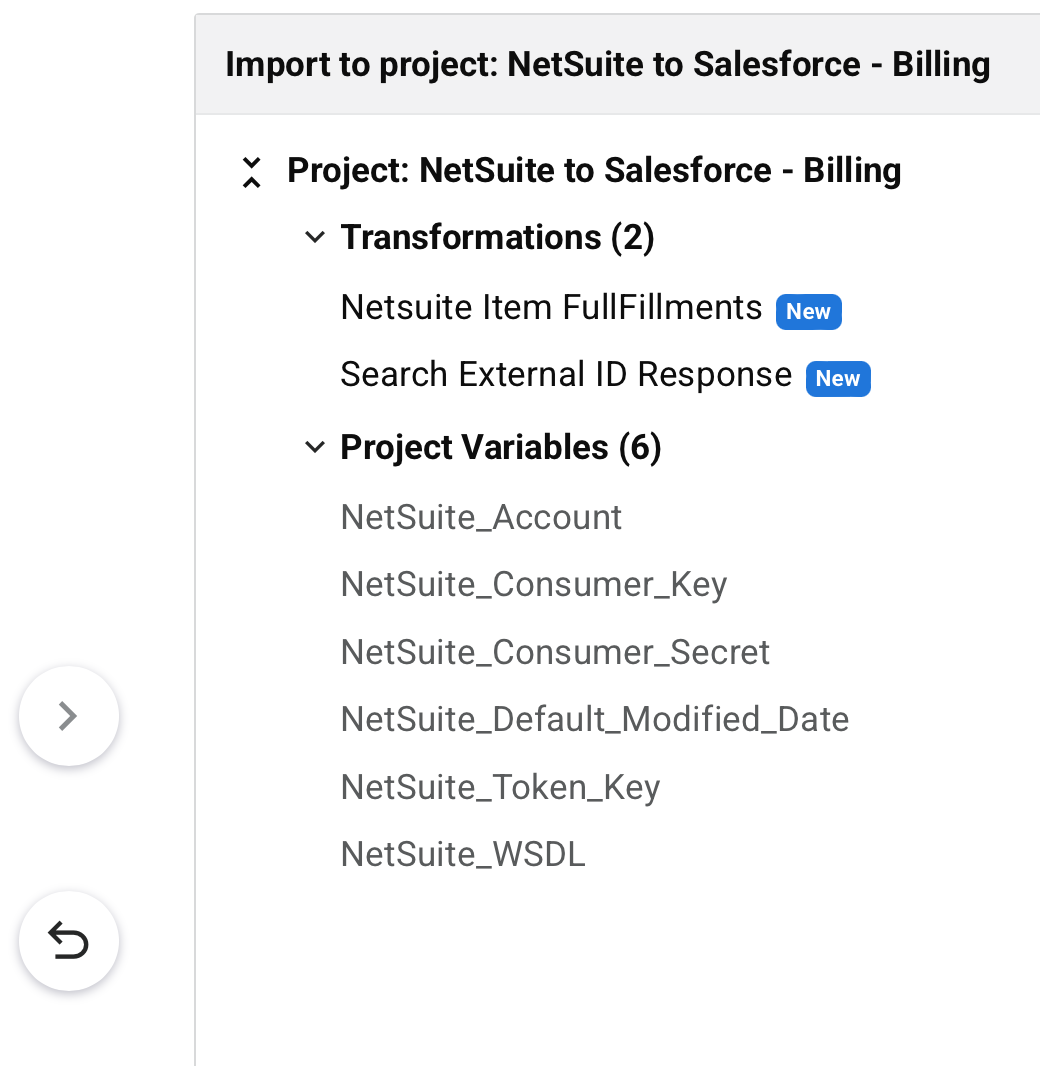Select Search External ID Response transformation
This screenshot has width=1040, height=1066.
pos(566,375)
